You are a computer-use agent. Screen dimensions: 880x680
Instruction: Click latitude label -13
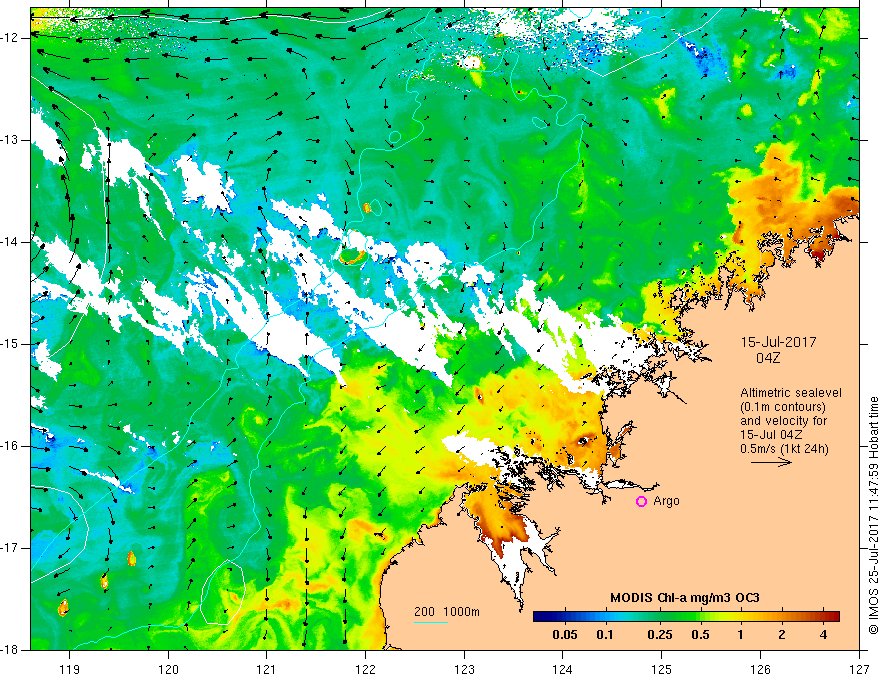pyautogui.click(x=11, y=140)
